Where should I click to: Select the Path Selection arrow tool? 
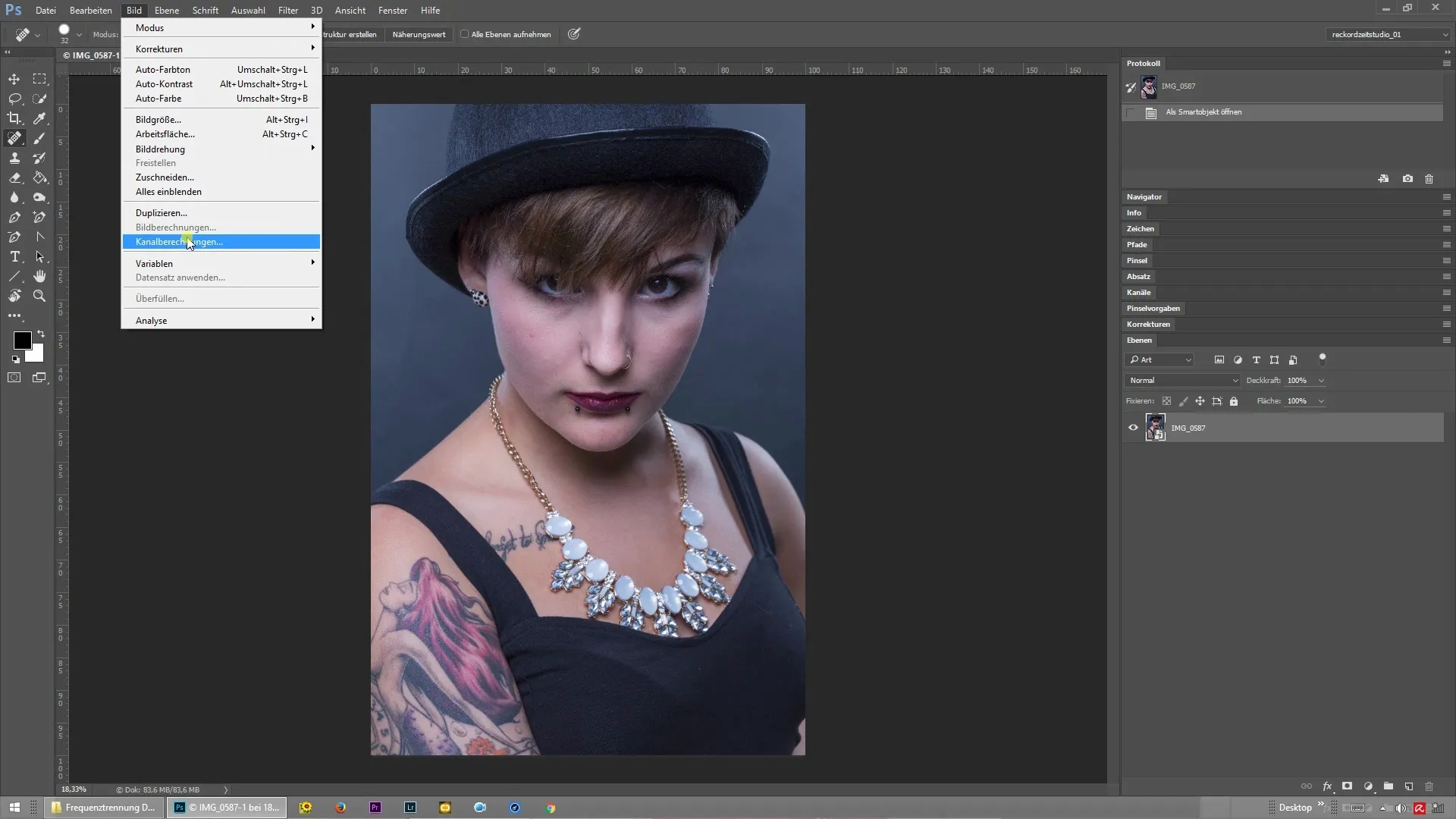tap(39, 256)
